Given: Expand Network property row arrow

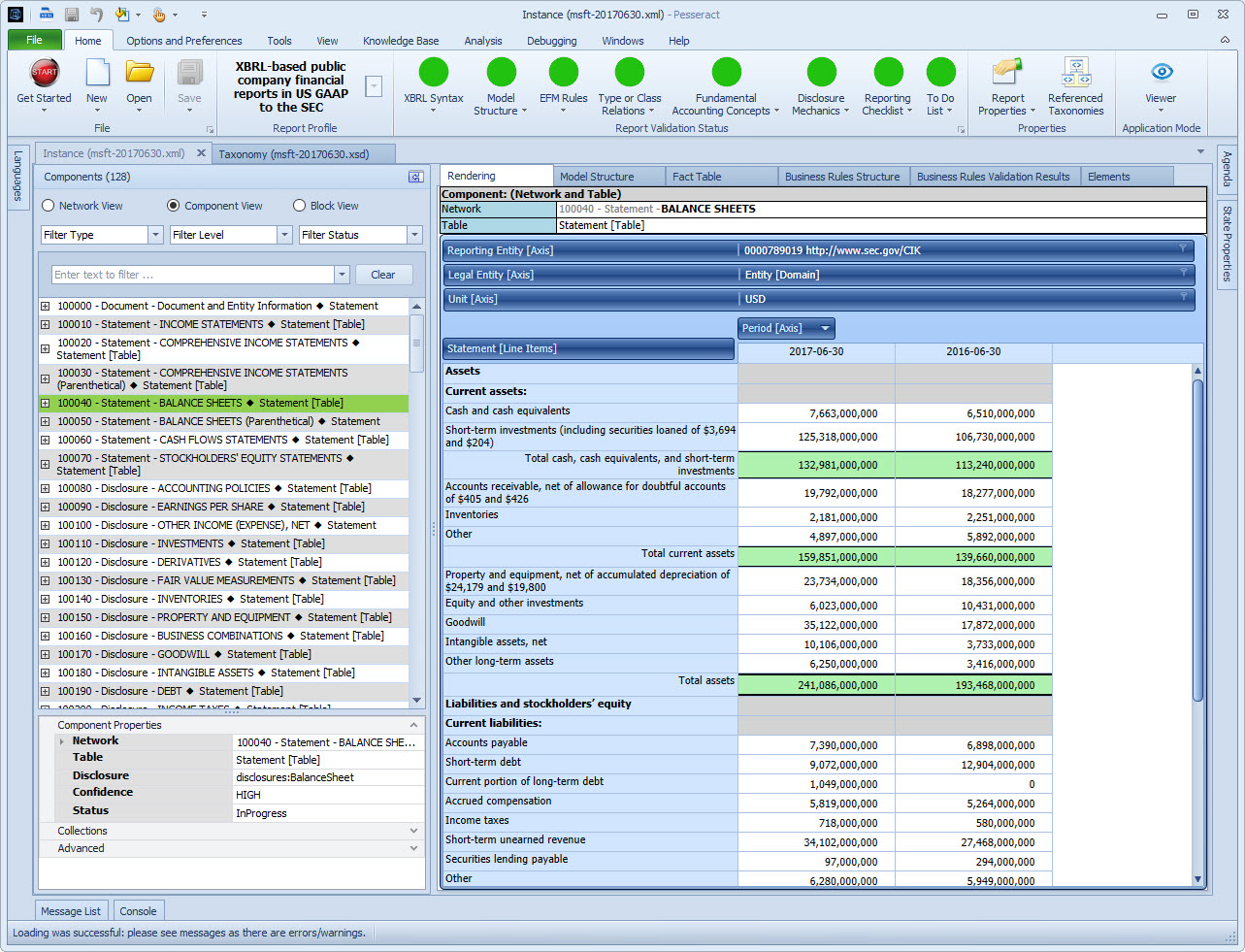Looking at the screenshot, I should tap(62, 741).
